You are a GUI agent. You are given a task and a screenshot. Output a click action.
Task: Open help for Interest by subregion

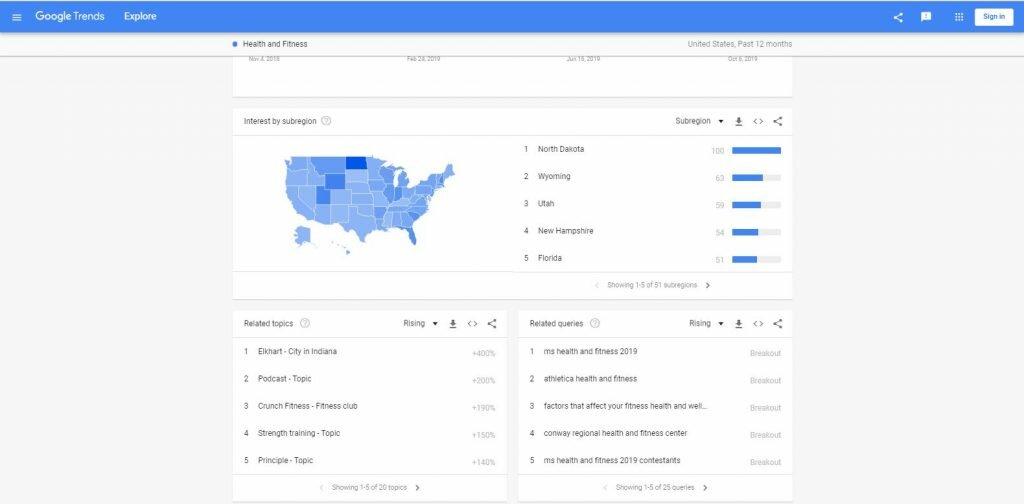point(326,121)
